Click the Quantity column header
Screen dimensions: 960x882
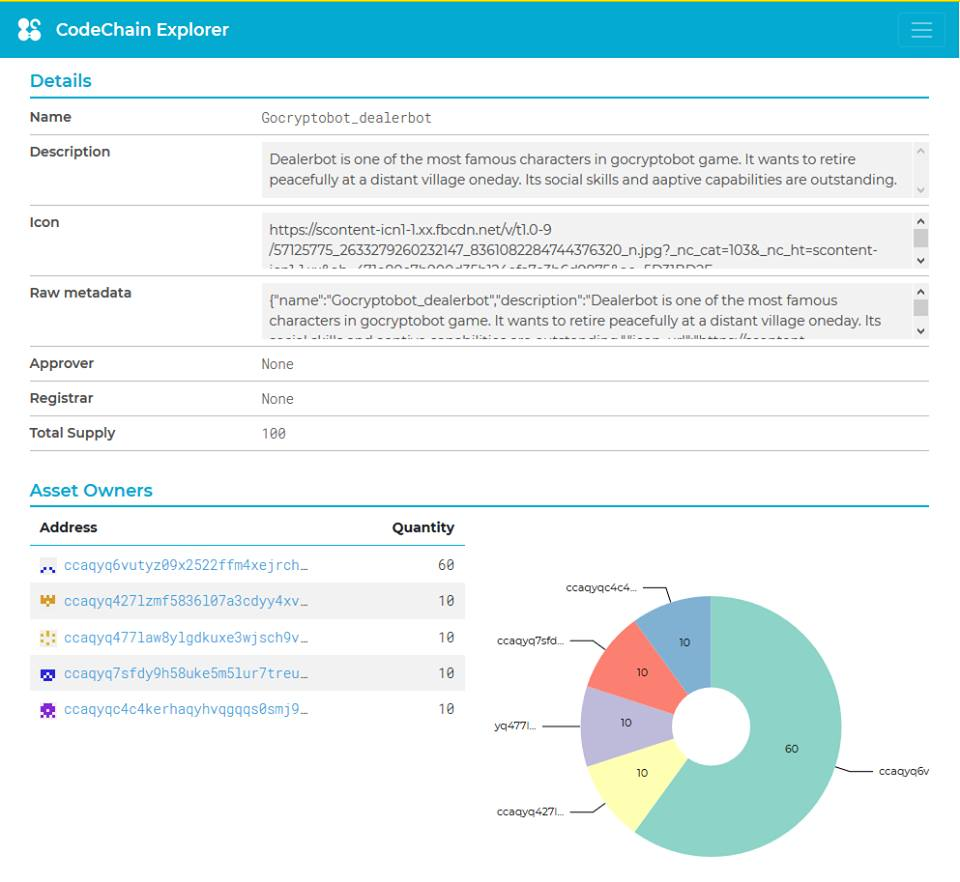423,528
